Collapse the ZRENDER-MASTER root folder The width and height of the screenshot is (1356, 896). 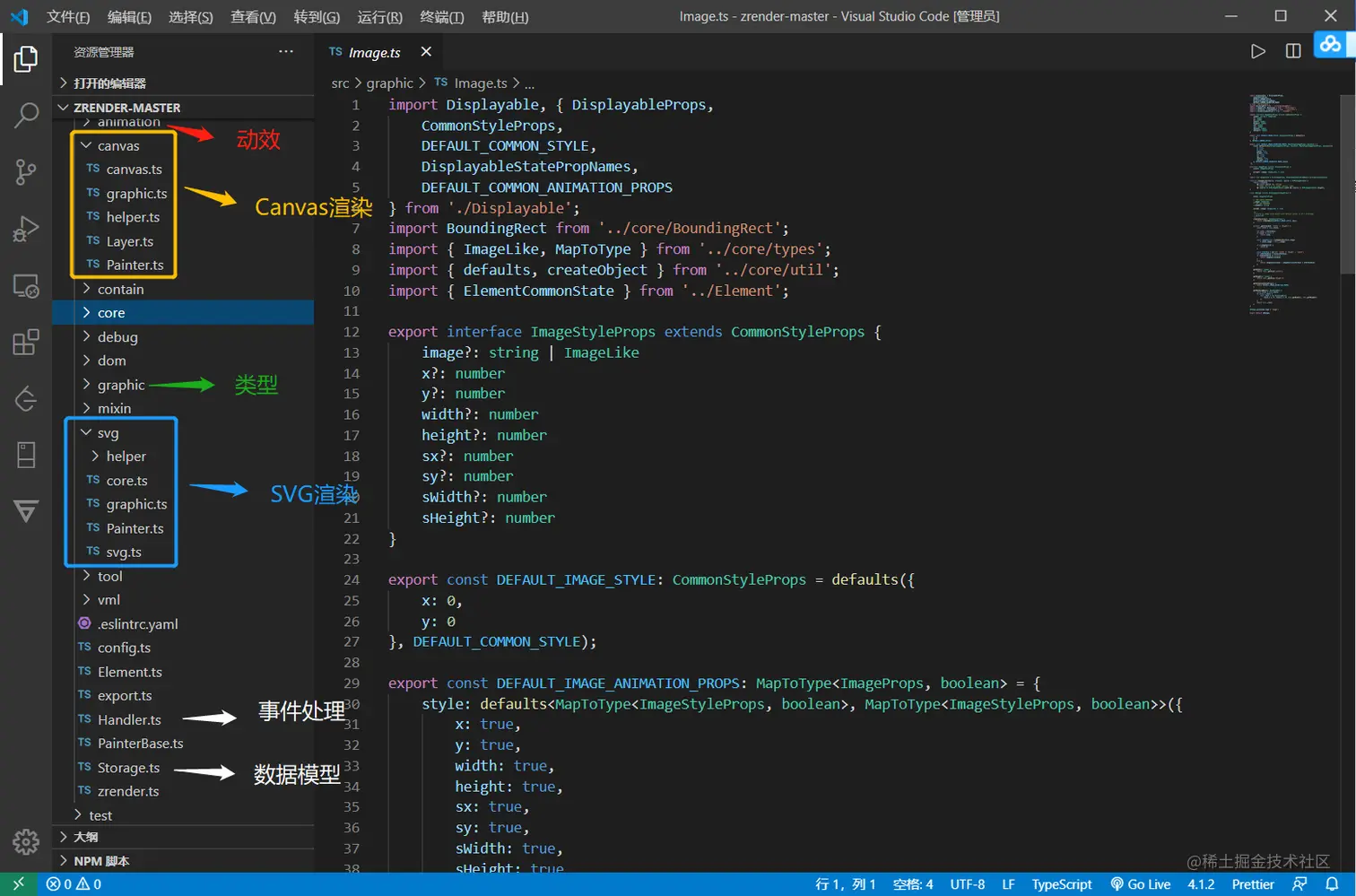184,107
